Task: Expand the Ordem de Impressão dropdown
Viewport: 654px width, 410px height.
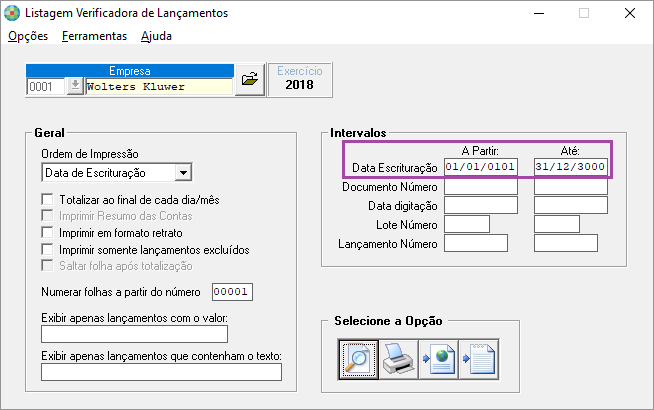Action: click(183, 173)
